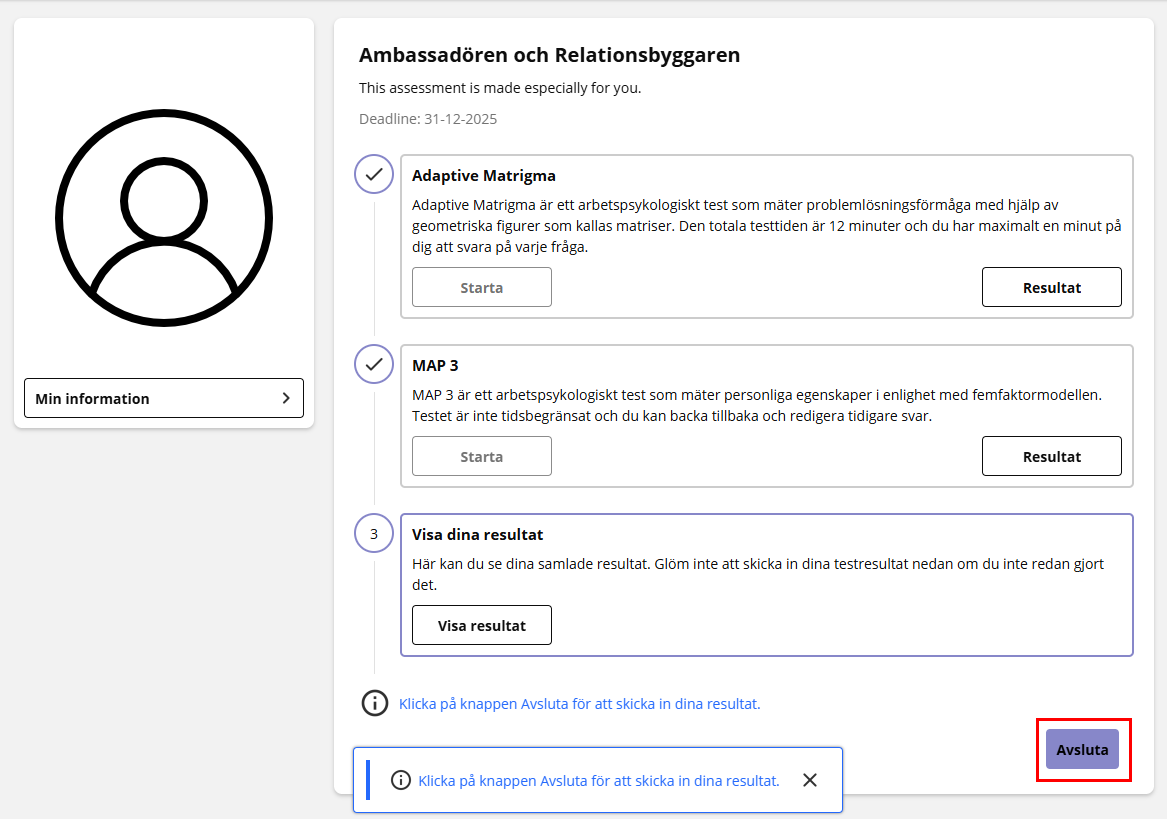Click the MAP 3 completed checkmark icon

[x=374, y=364]
